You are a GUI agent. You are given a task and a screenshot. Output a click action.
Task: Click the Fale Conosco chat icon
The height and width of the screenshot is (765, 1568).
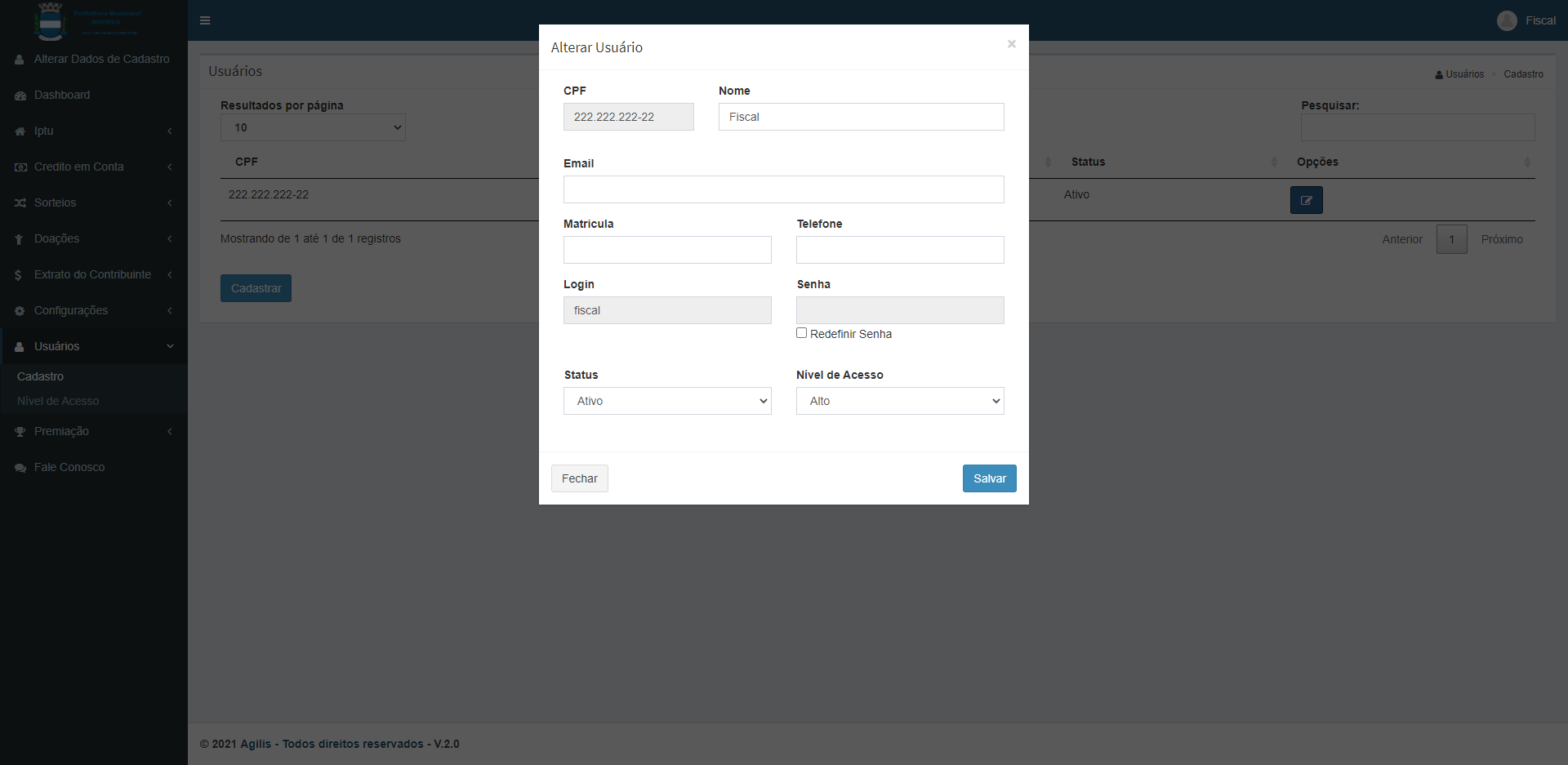pos(20,468)
